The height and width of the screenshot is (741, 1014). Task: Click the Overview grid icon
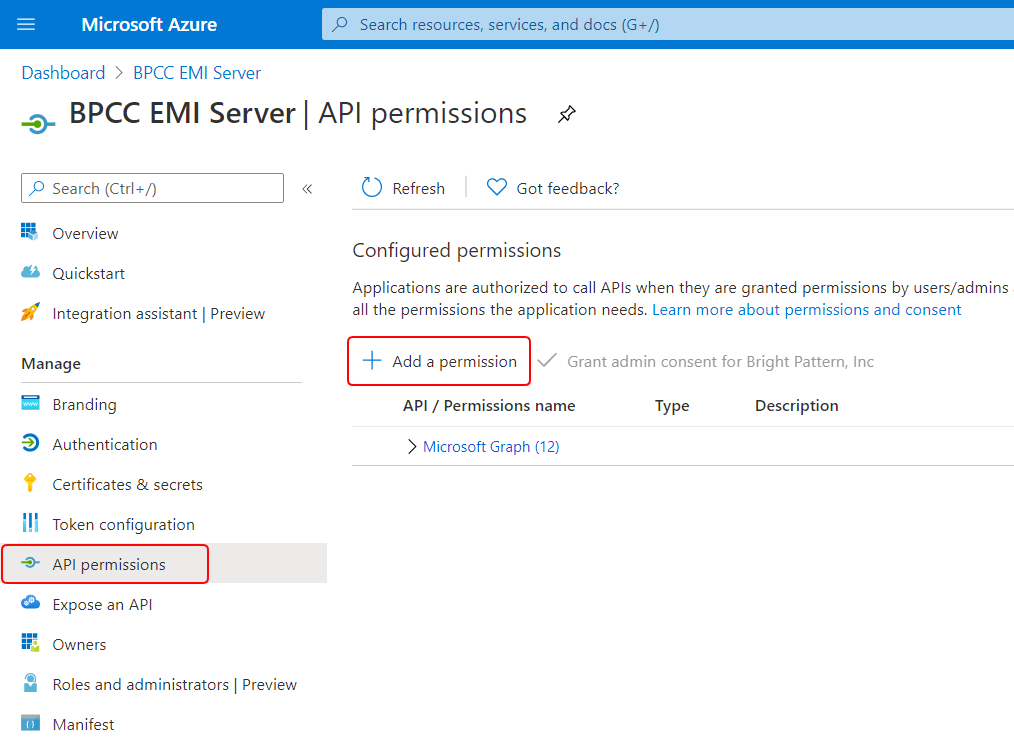[30, 231]
